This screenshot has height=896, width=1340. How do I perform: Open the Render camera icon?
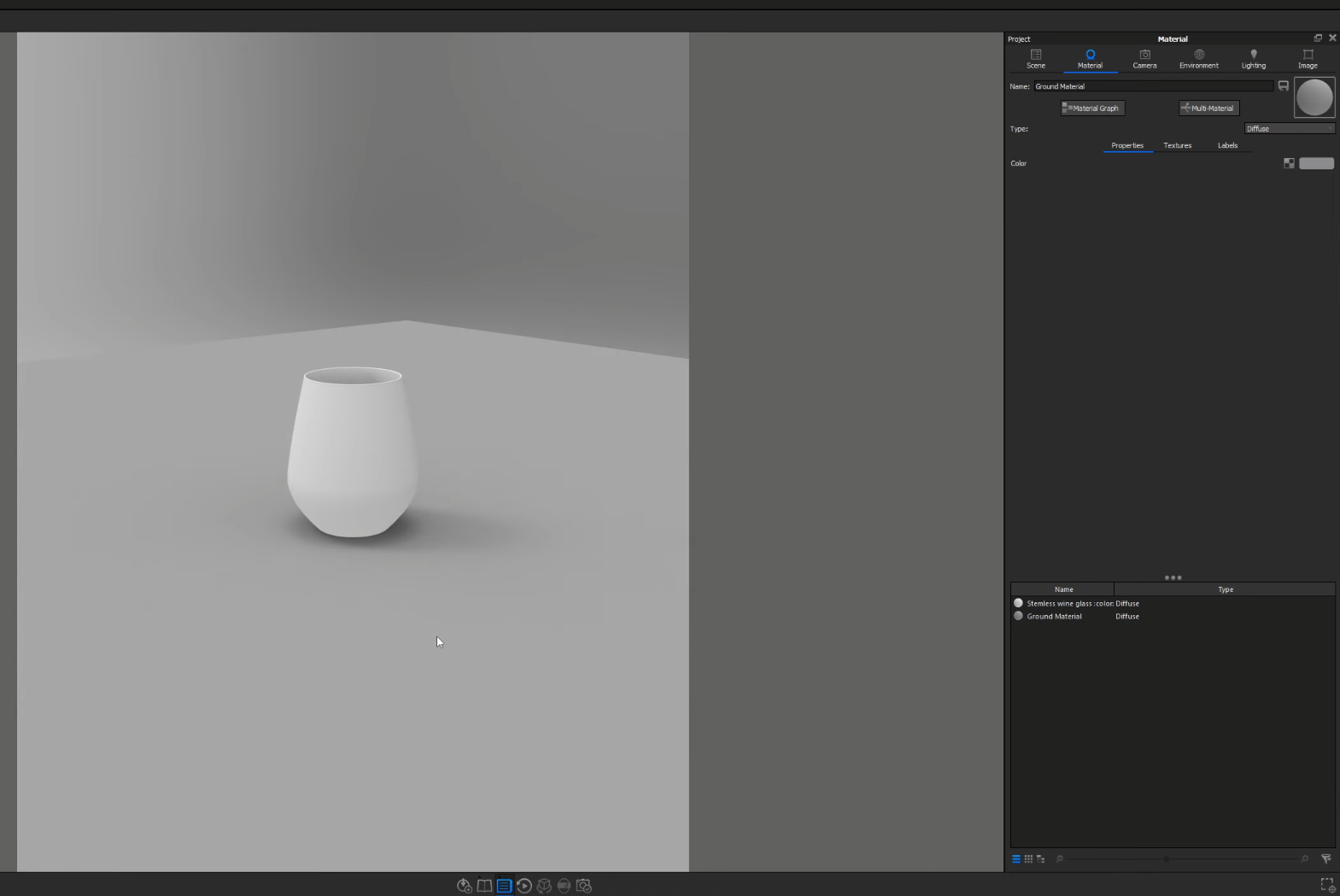[x=584, y=886]
